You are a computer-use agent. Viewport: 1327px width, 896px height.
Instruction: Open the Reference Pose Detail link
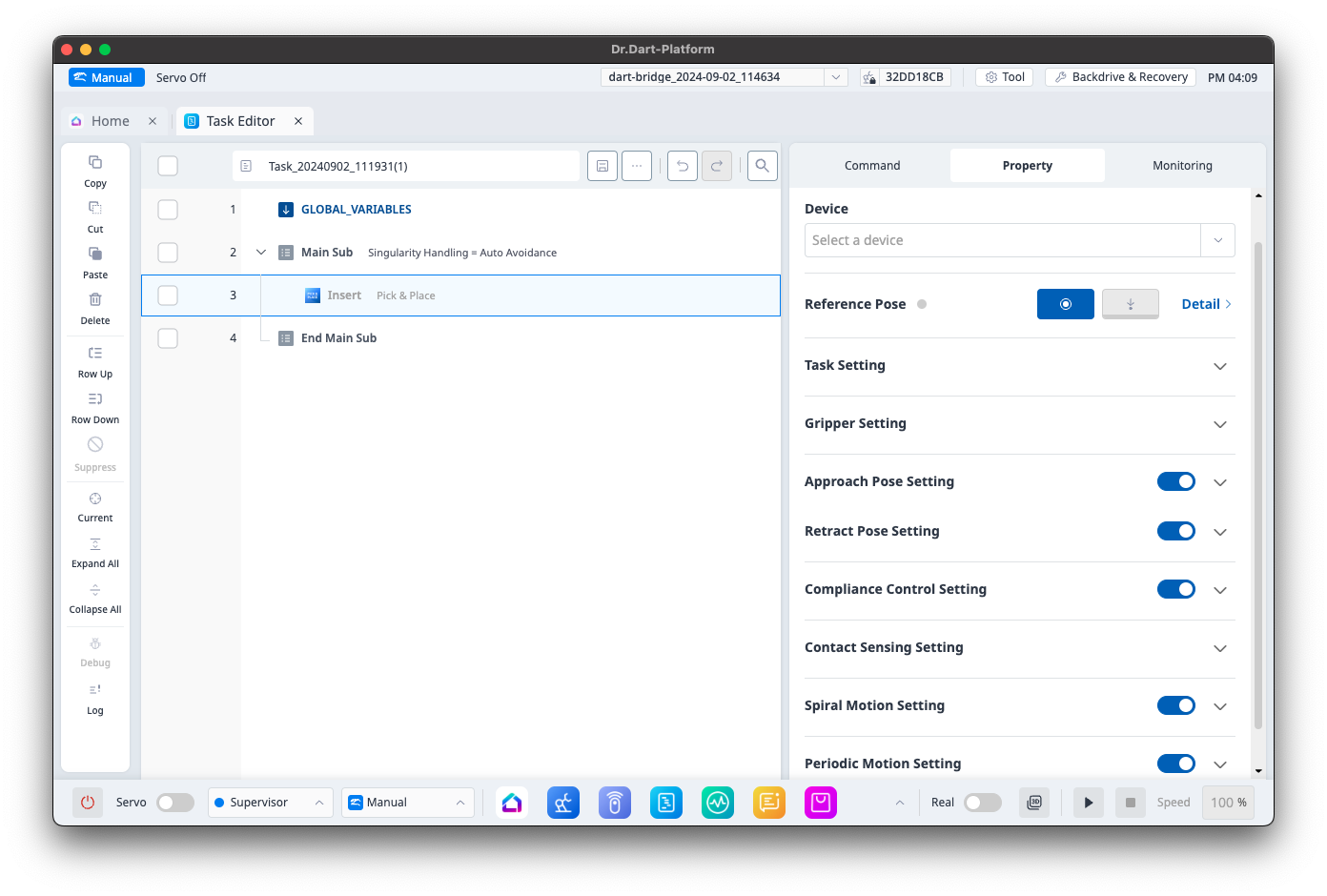pyautogui.click(x=1206, y=304)
